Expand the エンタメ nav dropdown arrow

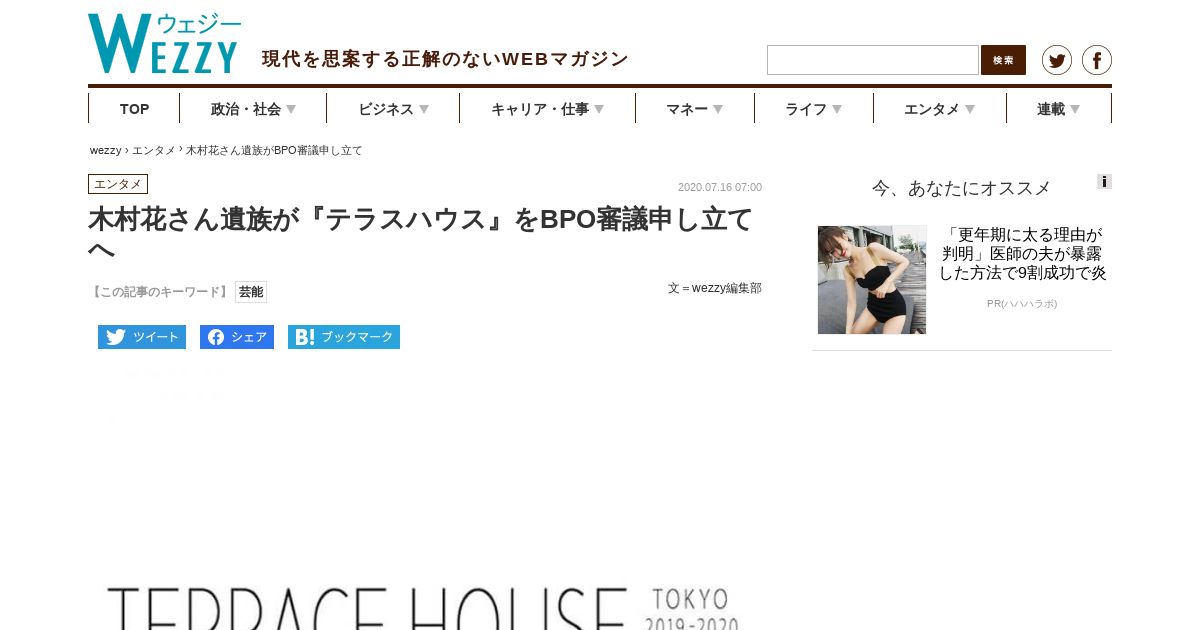(970, 109)
